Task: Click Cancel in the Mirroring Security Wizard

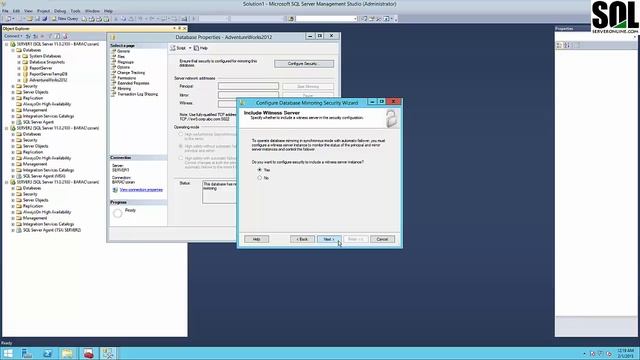Action: (x=382, y=239)
